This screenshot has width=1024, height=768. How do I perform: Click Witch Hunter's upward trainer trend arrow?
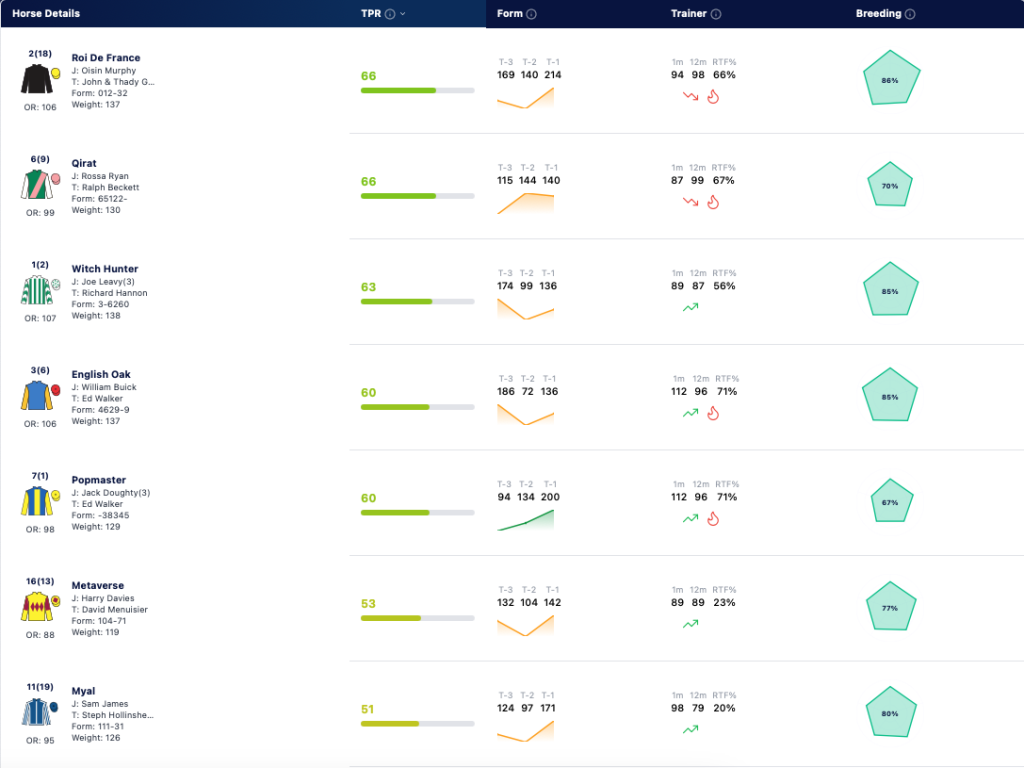(x=690, y=307)
